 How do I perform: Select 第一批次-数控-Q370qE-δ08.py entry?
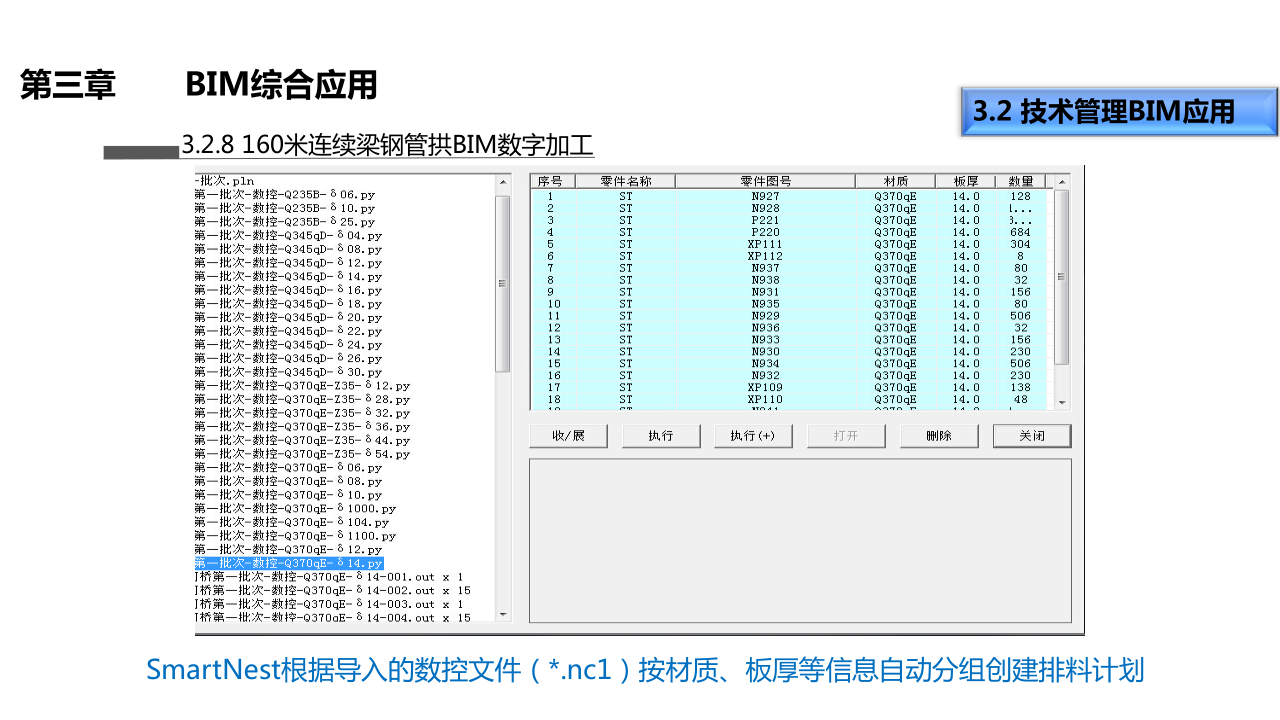pos(288,482)
